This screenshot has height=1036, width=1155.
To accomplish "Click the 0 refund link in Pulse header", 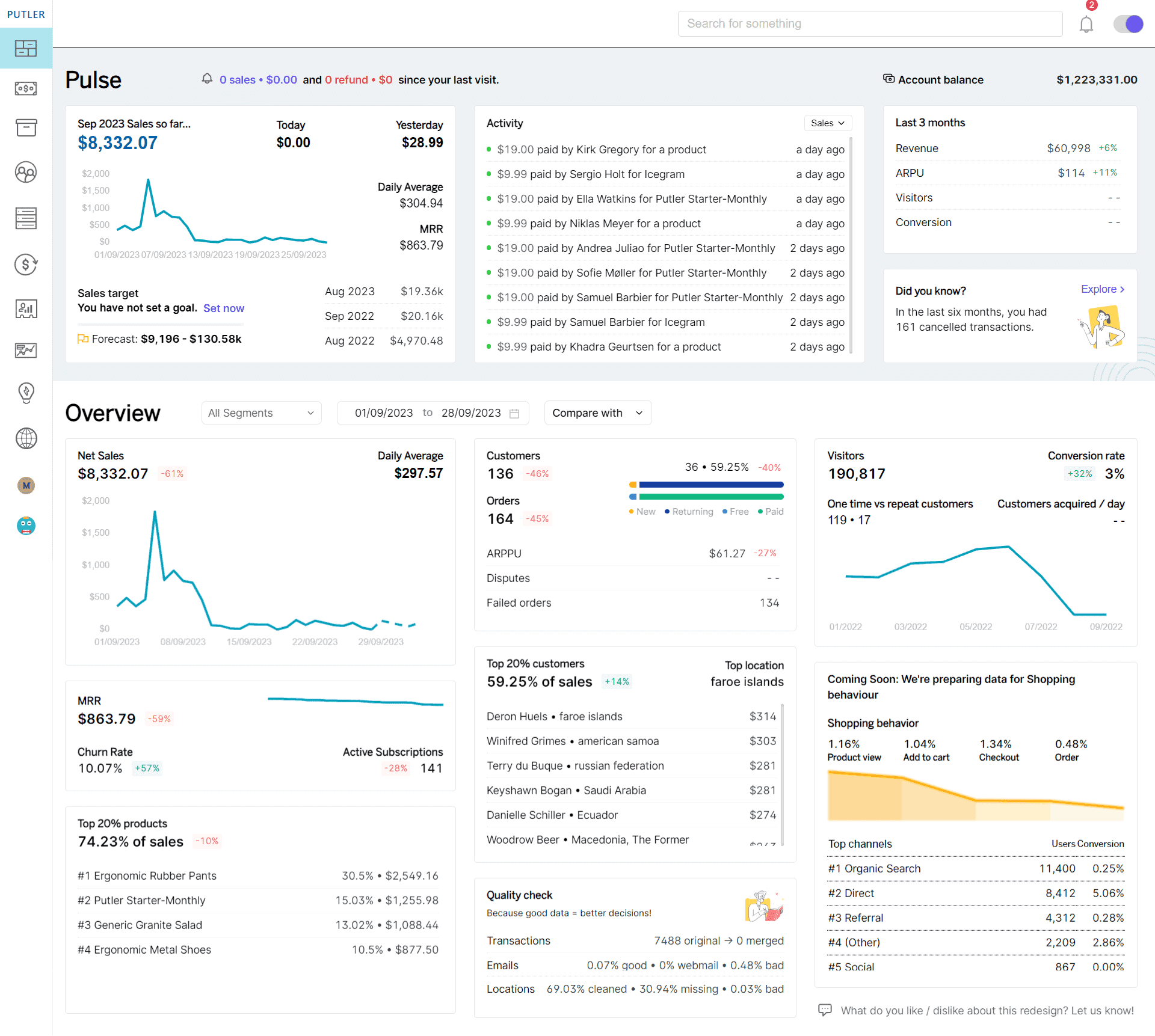I will click(359, 80).
